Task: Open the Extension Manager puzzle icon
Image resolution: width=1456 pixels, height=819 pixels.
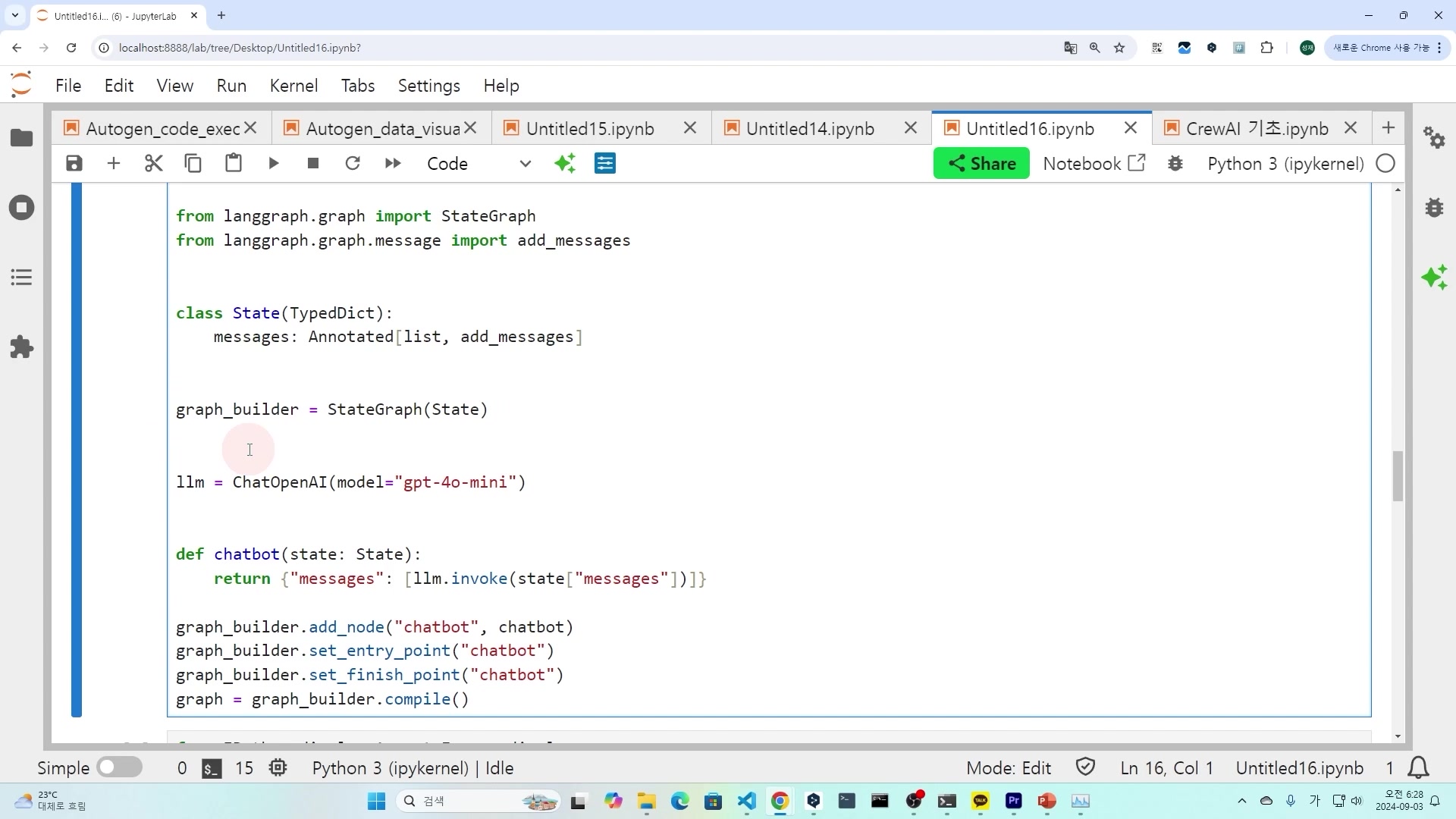Action: 22,348
